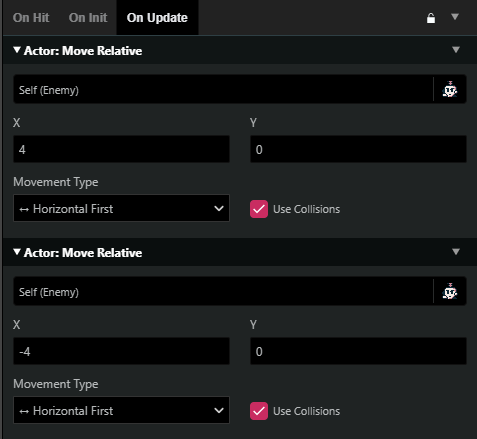Open first Move Relative event menu arrow
This screenshot has width=477, height=439.
[x=456, y=50]
